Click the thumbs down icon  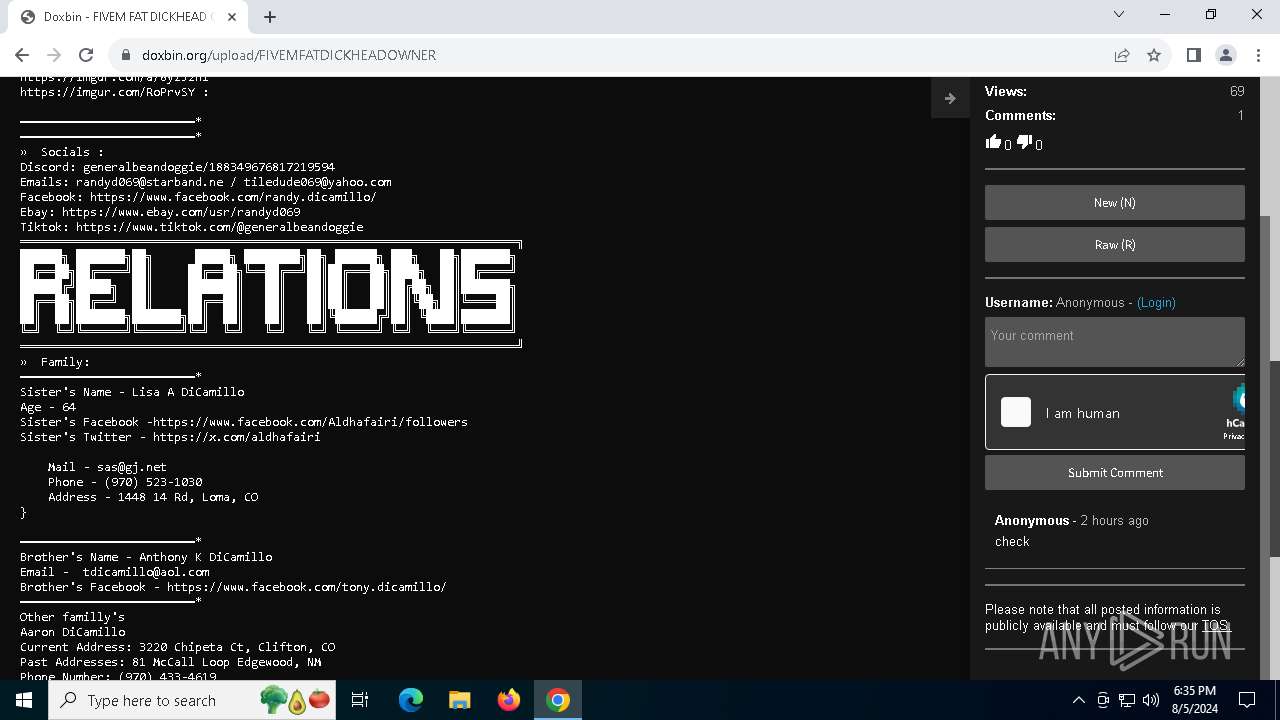point(1024,142)
